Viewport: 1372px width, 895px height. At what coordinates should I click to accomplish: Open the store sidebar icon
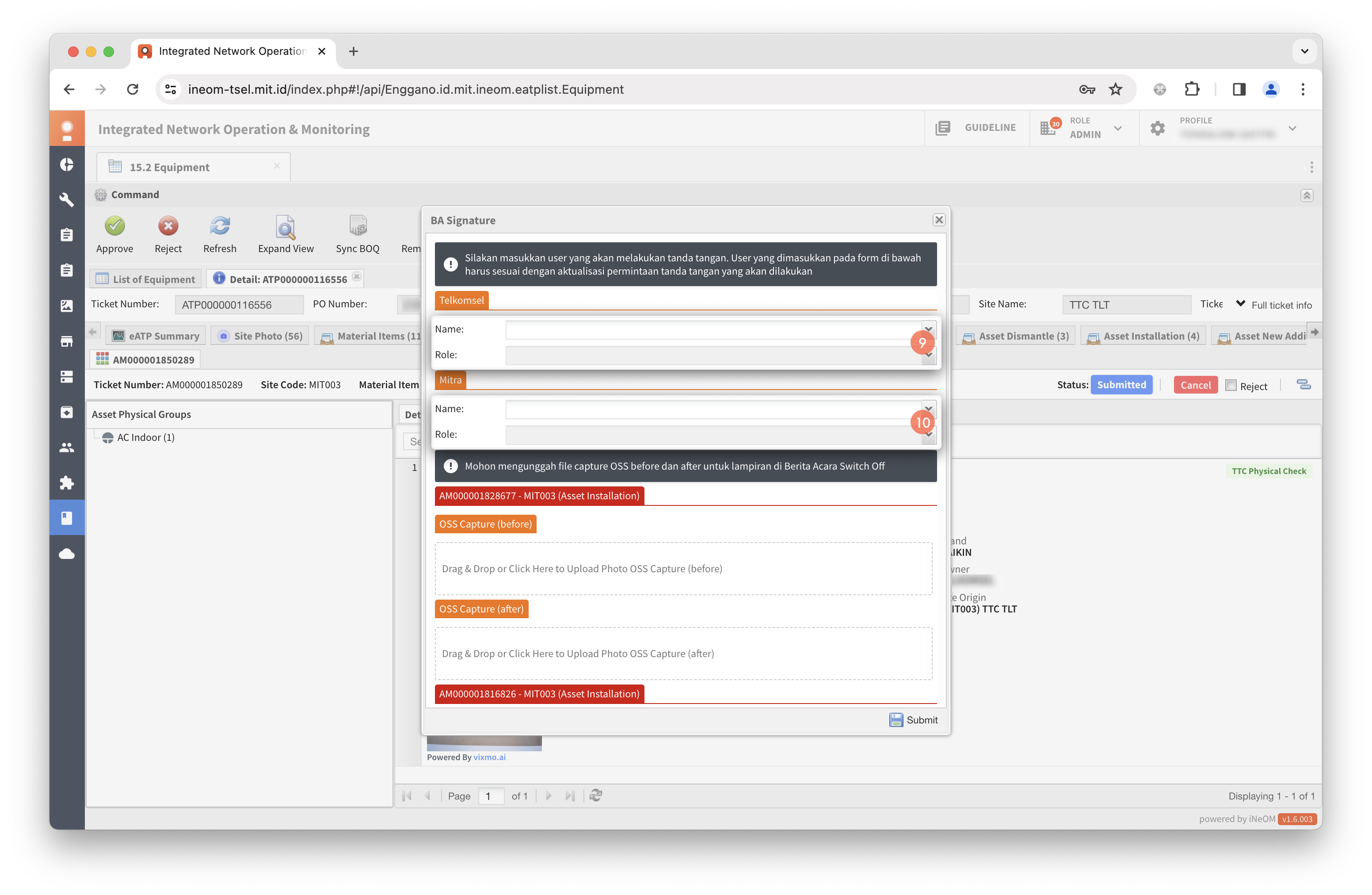[67, 341]
